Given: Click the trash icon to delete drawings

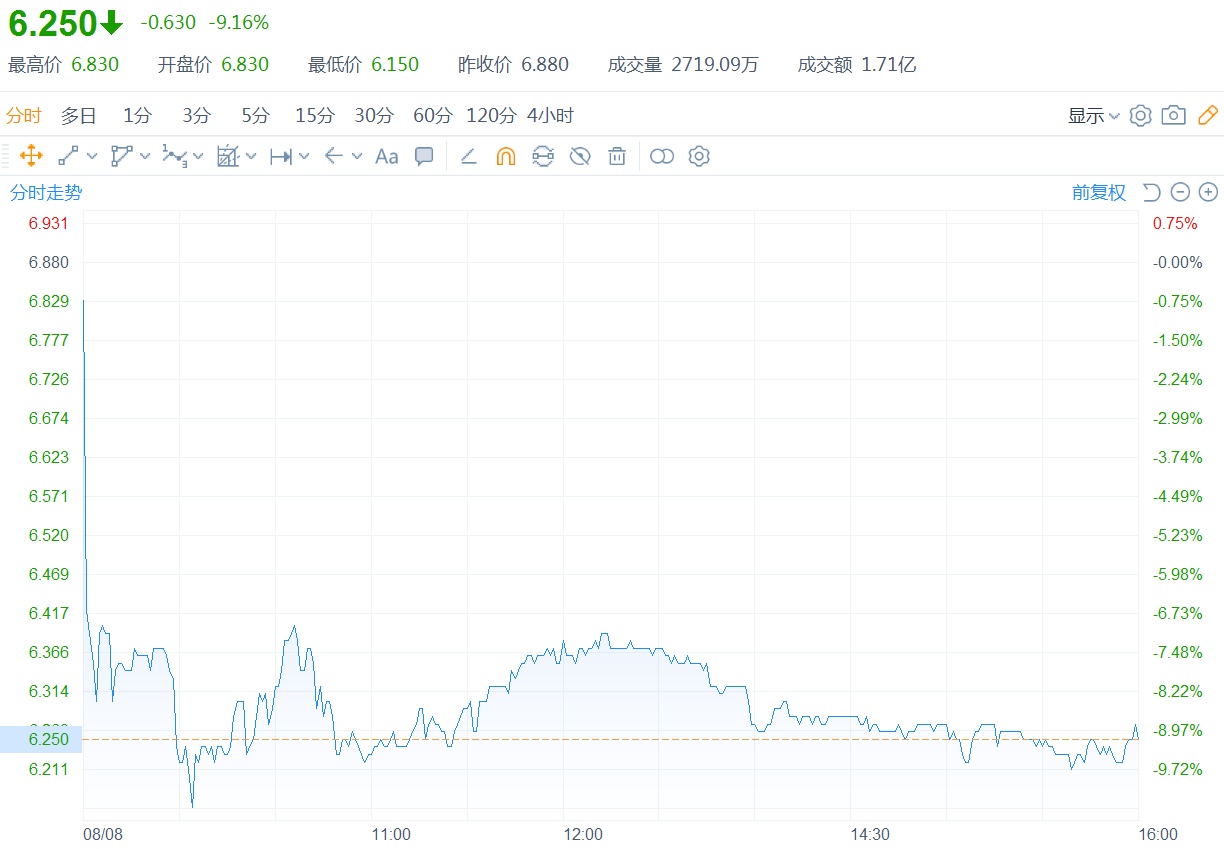Looking at the screenshot, I should coord(617,156).
